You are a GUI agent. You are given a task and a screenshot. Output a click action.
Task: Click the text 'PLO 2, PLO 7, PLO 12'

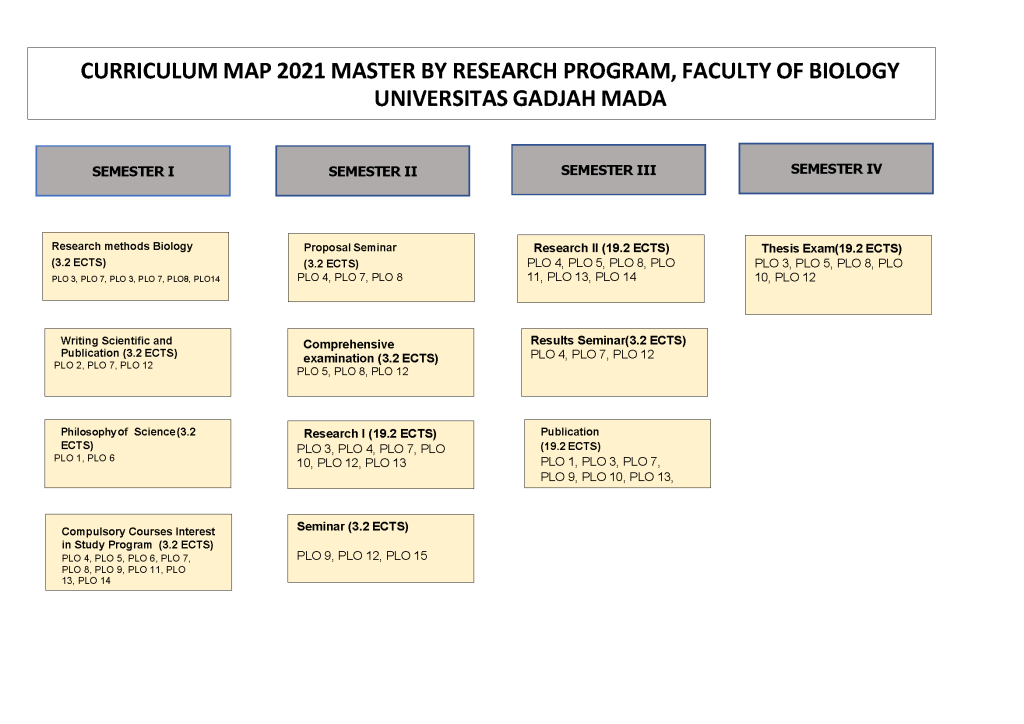tap(103, 366)
